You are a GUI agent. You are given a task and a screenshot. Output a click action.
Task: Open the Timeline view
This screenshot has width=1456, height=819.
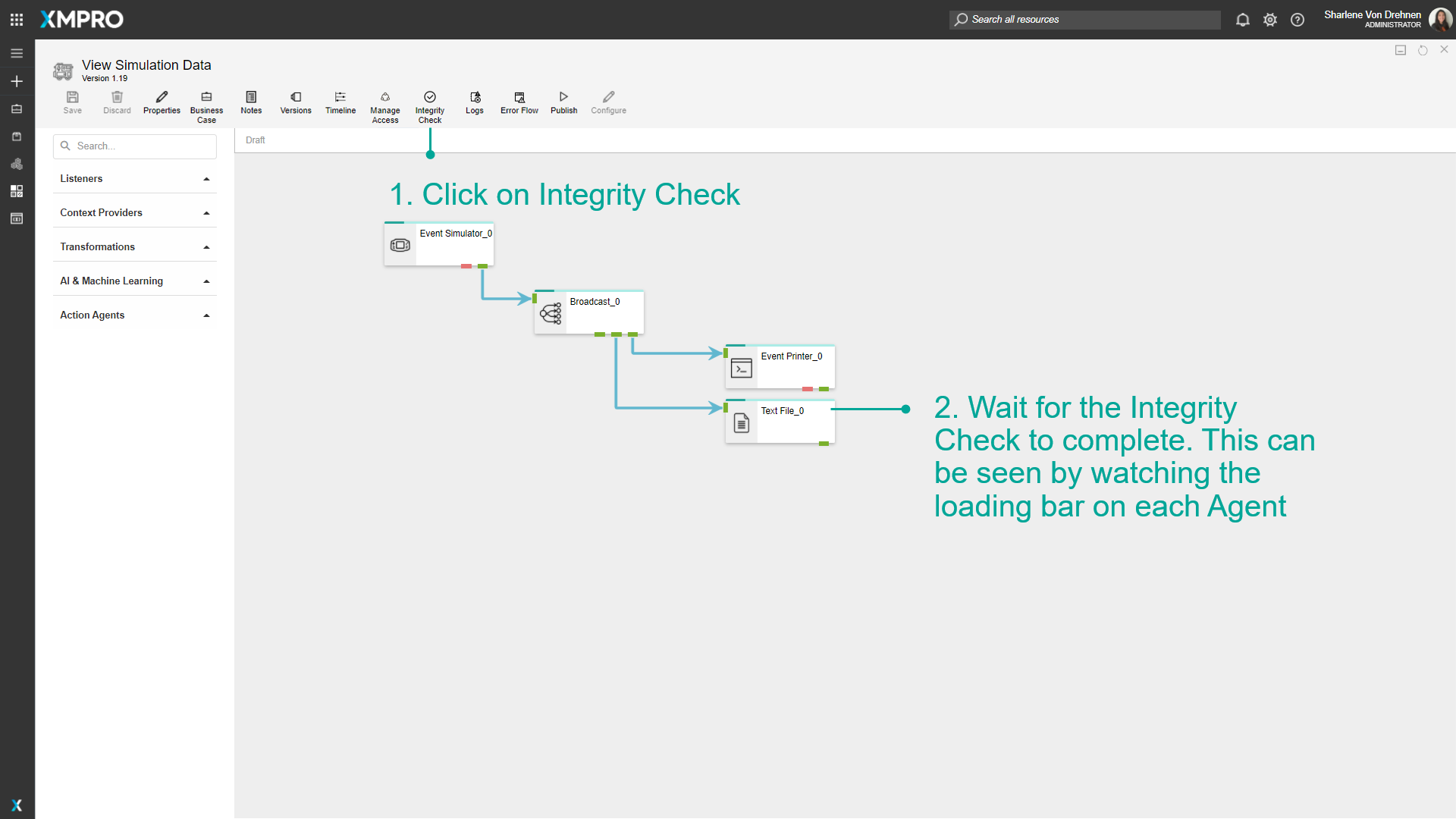(340, 102)
